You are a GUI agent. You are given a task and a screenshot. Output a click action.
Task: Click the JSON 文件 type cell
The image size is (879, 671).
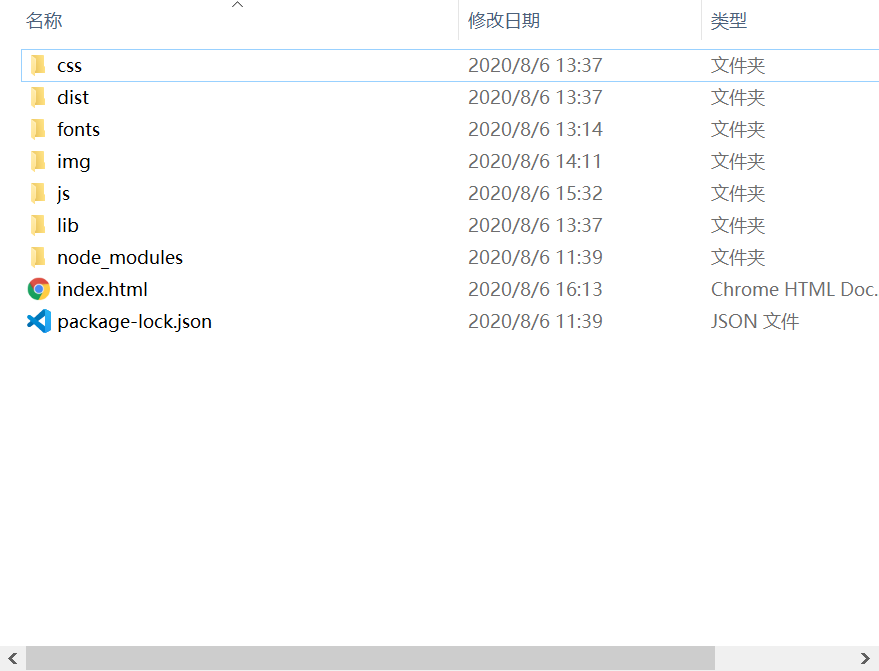[755, 321]
